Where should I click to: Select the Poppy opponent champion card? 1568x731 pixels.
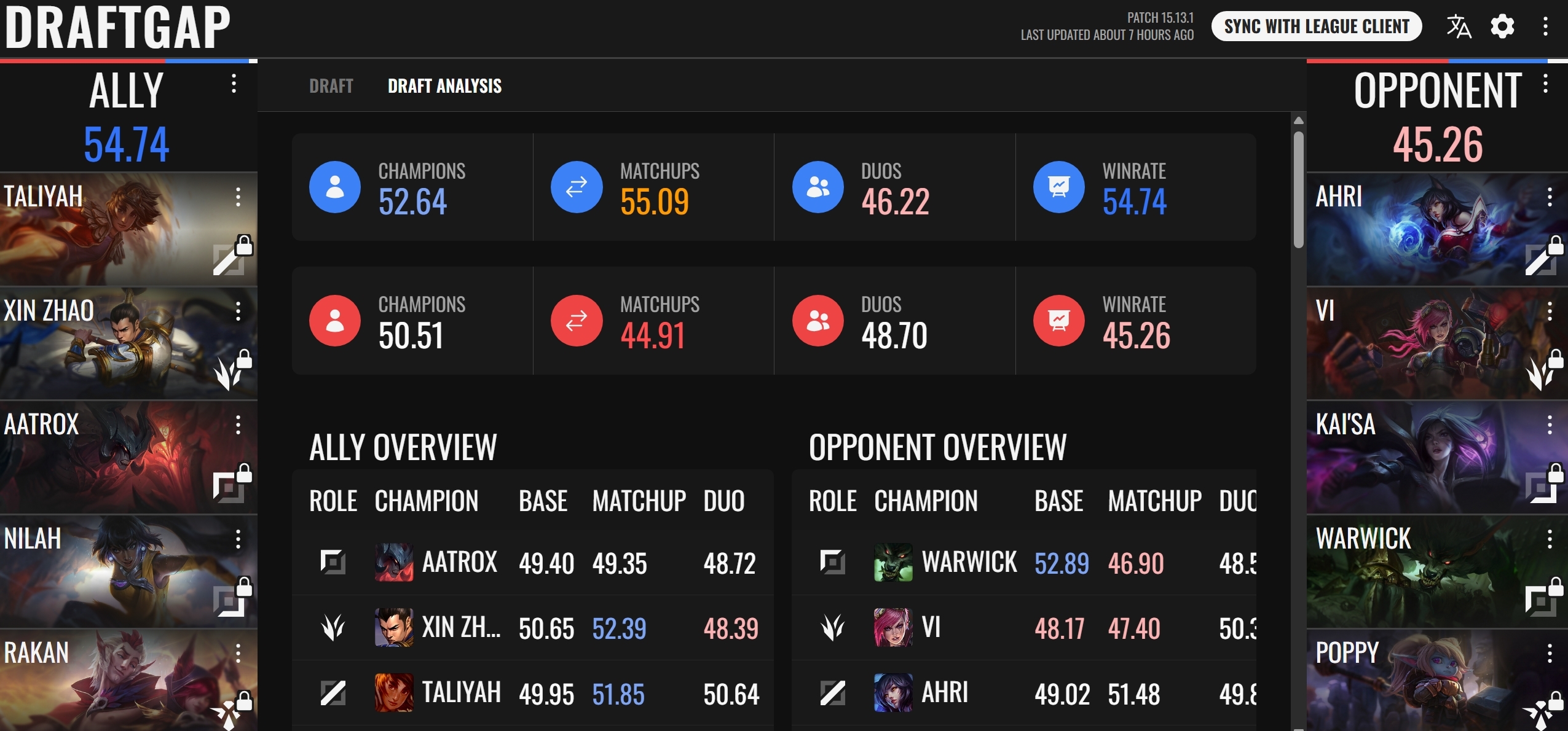point(1437,680)
